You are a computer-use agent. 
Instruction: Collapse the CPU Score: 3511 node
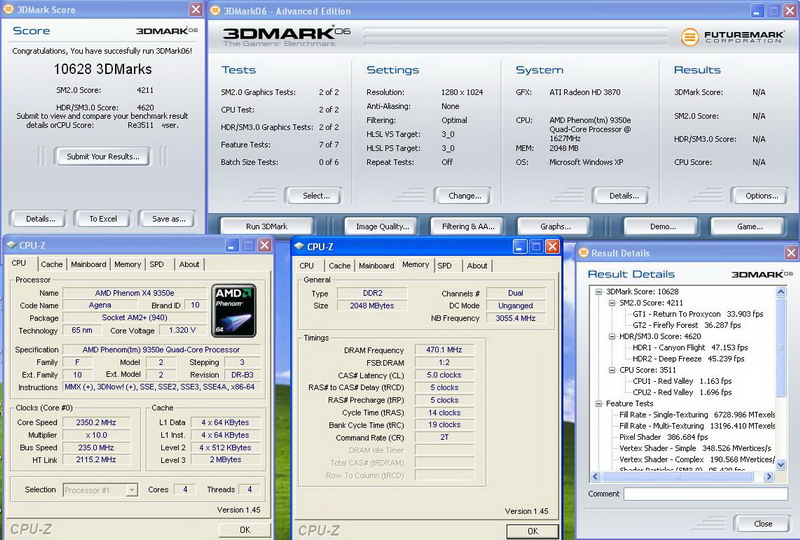[x=611, y=371]
